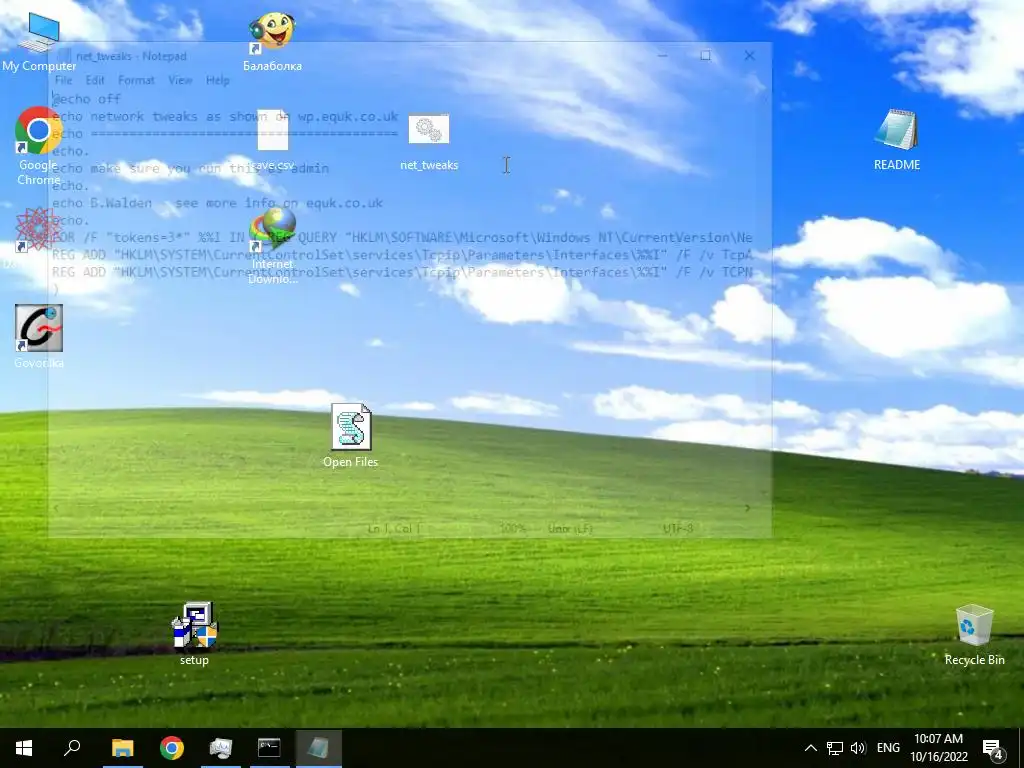Open the File menu in Notepad

pos(63,80)
